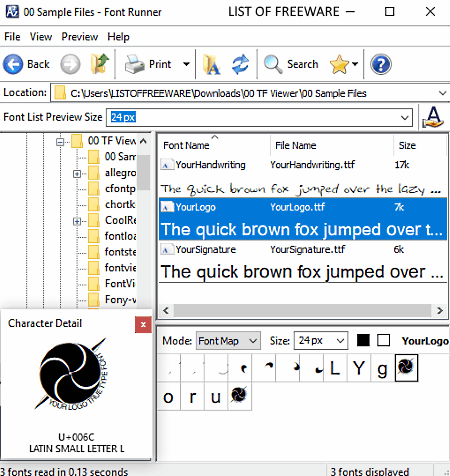
Task: Collapse the 00 TF Viewer tree node
Action: point(60,142)
